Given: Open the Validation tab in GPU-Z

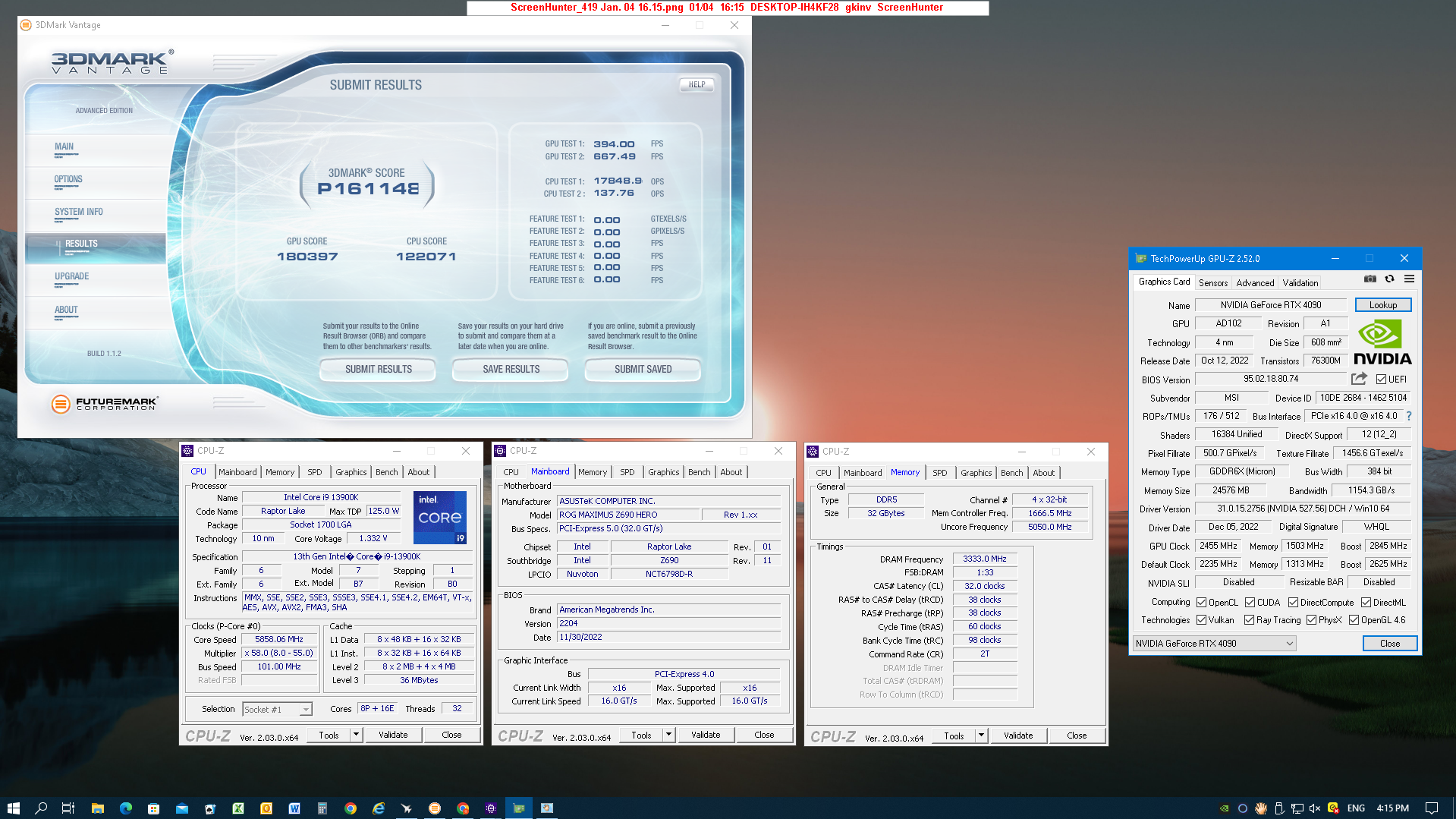Looking at the screenshot, I should click(1300, 282).
